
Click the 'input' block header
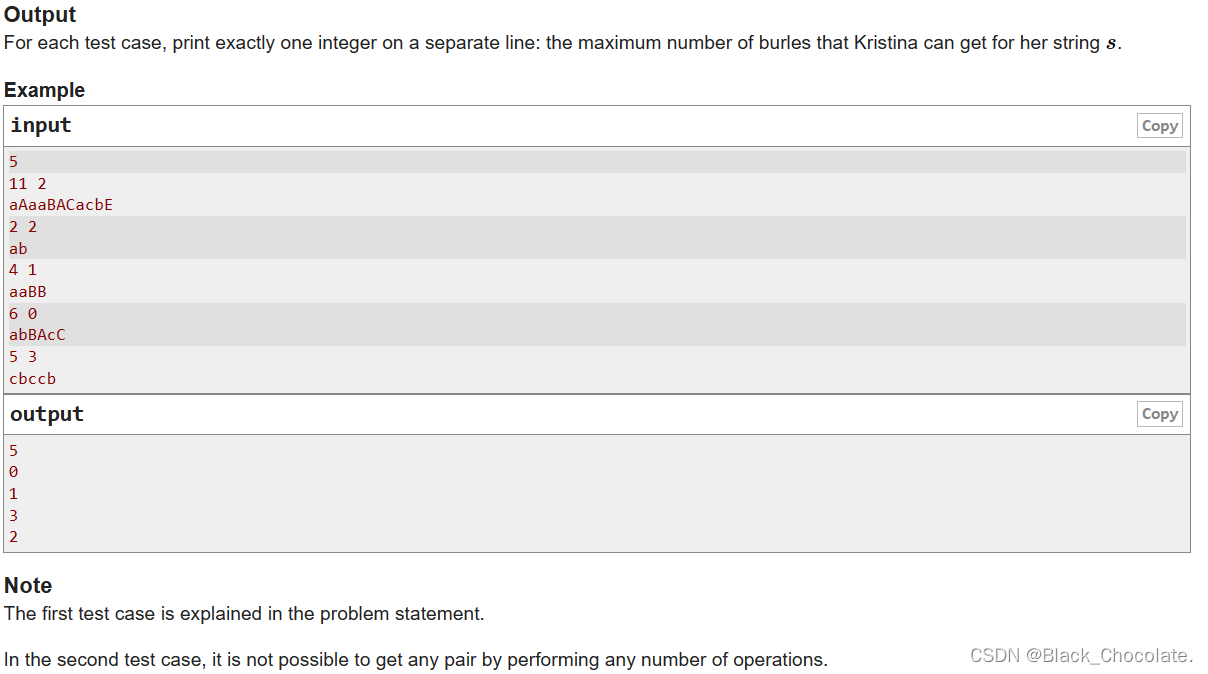coord(41,125)
